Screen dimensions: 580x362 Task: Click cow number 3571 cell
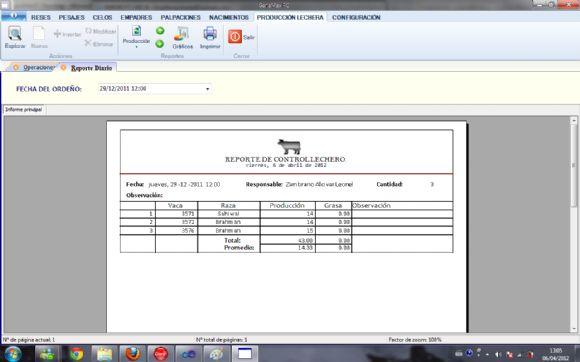tap(176, 214)
